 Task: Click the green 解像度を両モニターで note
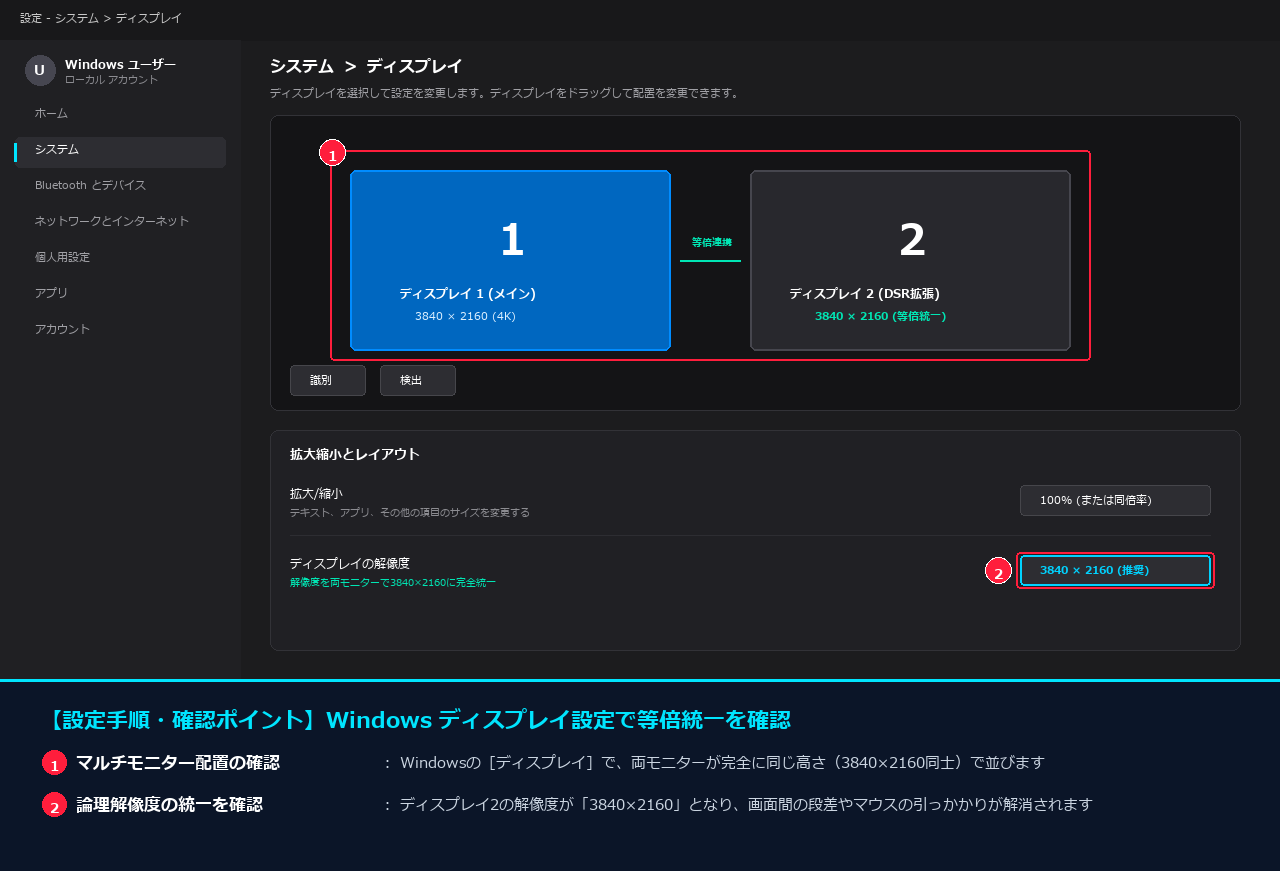coord(392,582)
